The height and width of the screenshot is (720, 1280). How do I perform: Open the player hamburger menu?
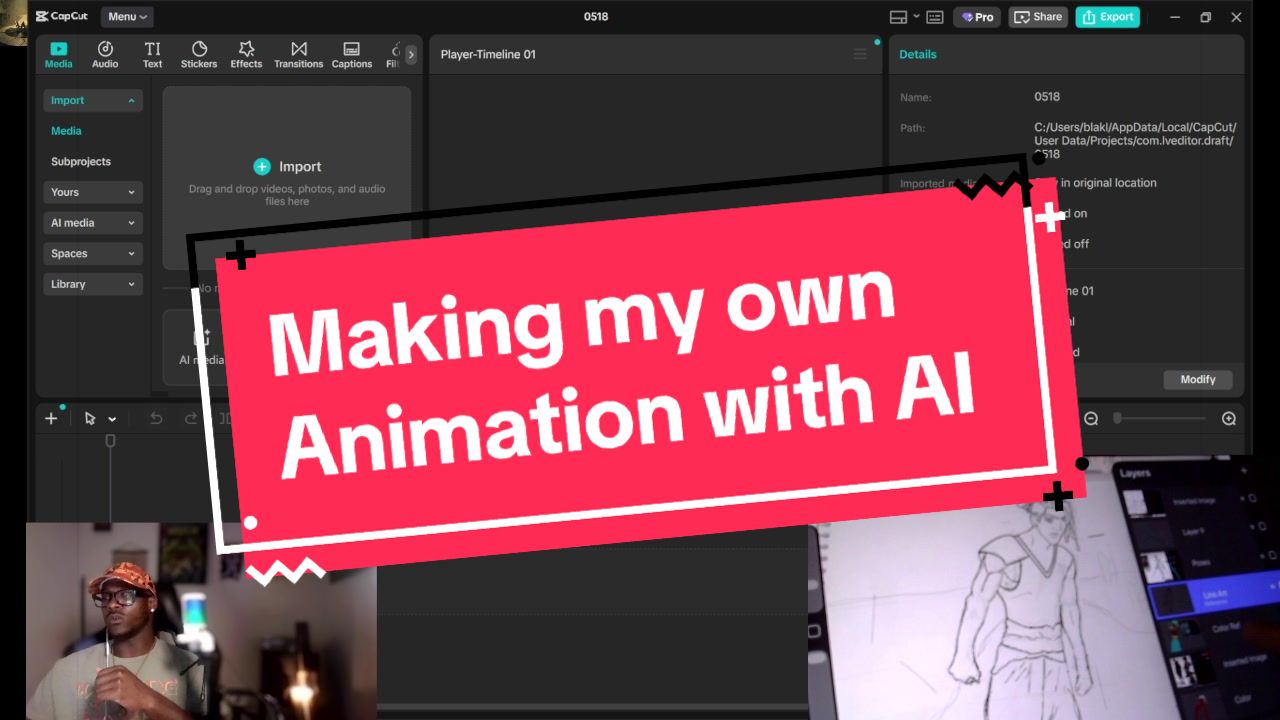(860, 54)
